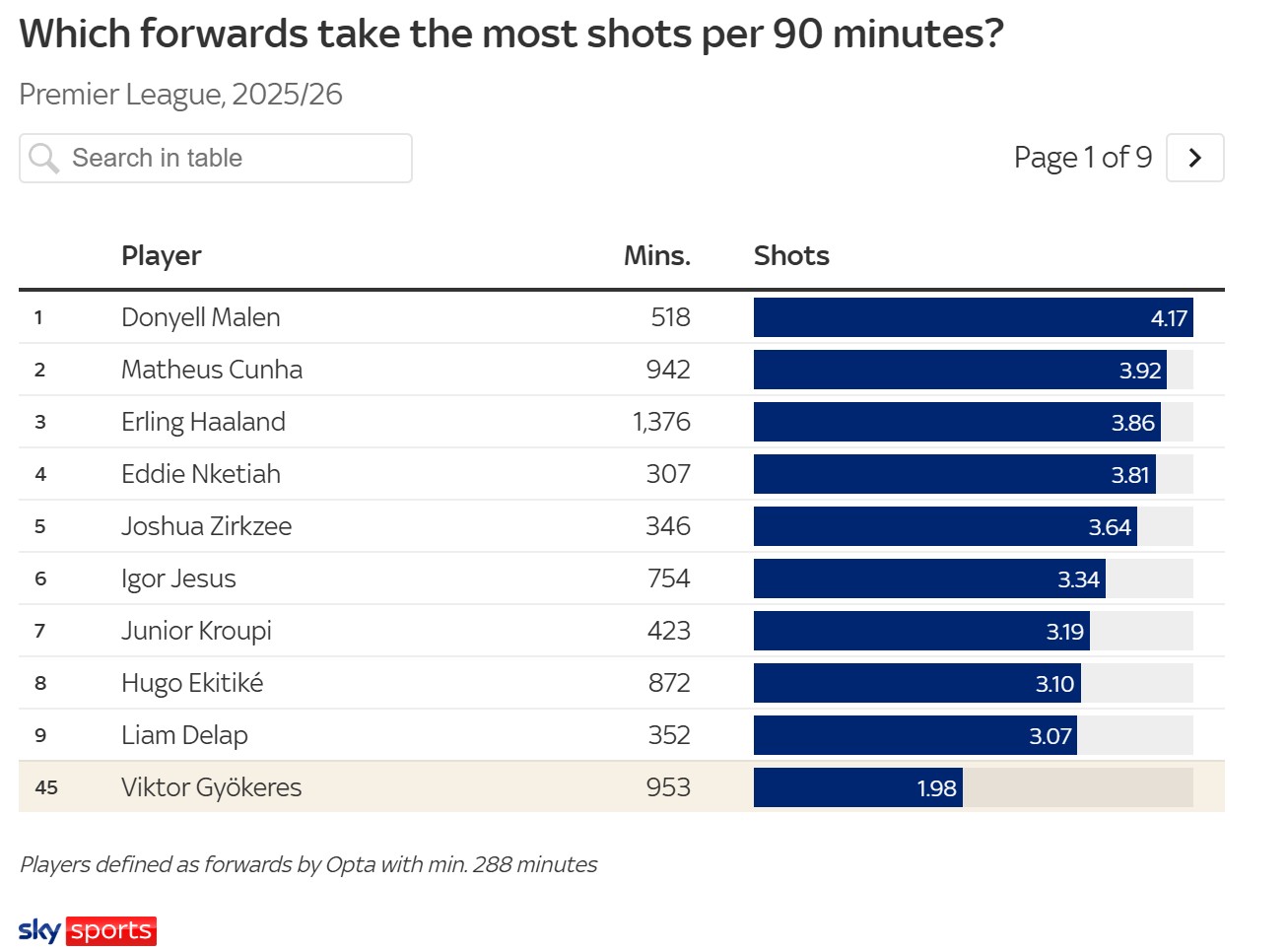This screenshot has width=1287, height=952.
Task: Click the Sky Sports logo
Action: point(88,930)
